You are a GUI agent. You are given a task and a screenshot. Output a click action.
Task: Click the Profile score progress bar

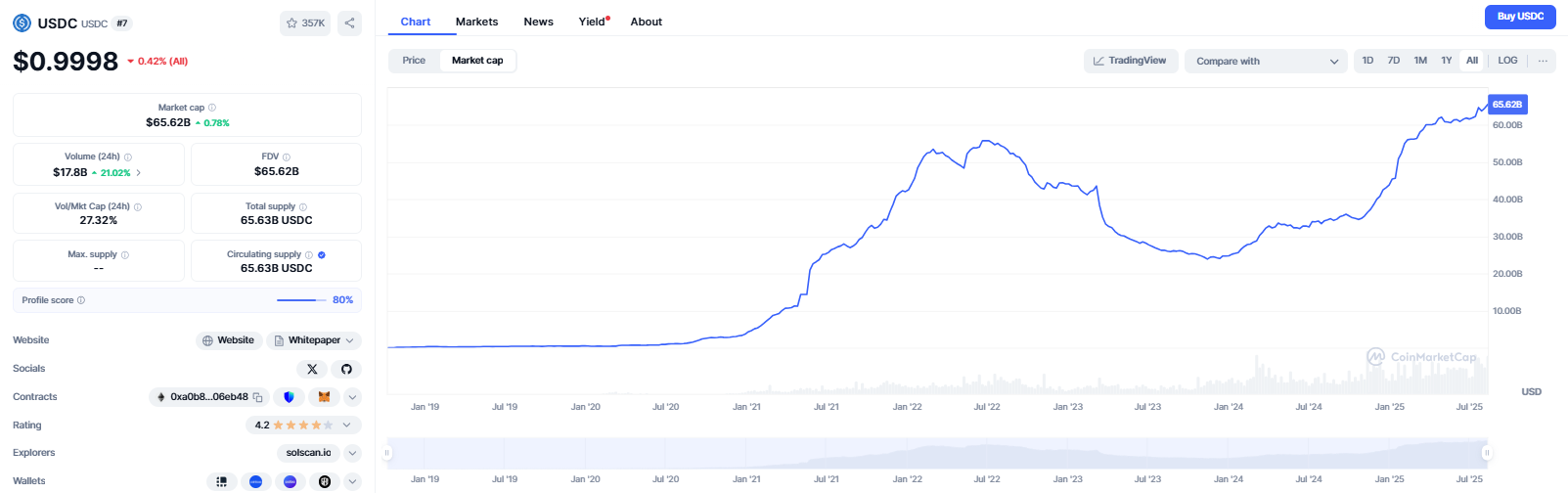(301, 300)
